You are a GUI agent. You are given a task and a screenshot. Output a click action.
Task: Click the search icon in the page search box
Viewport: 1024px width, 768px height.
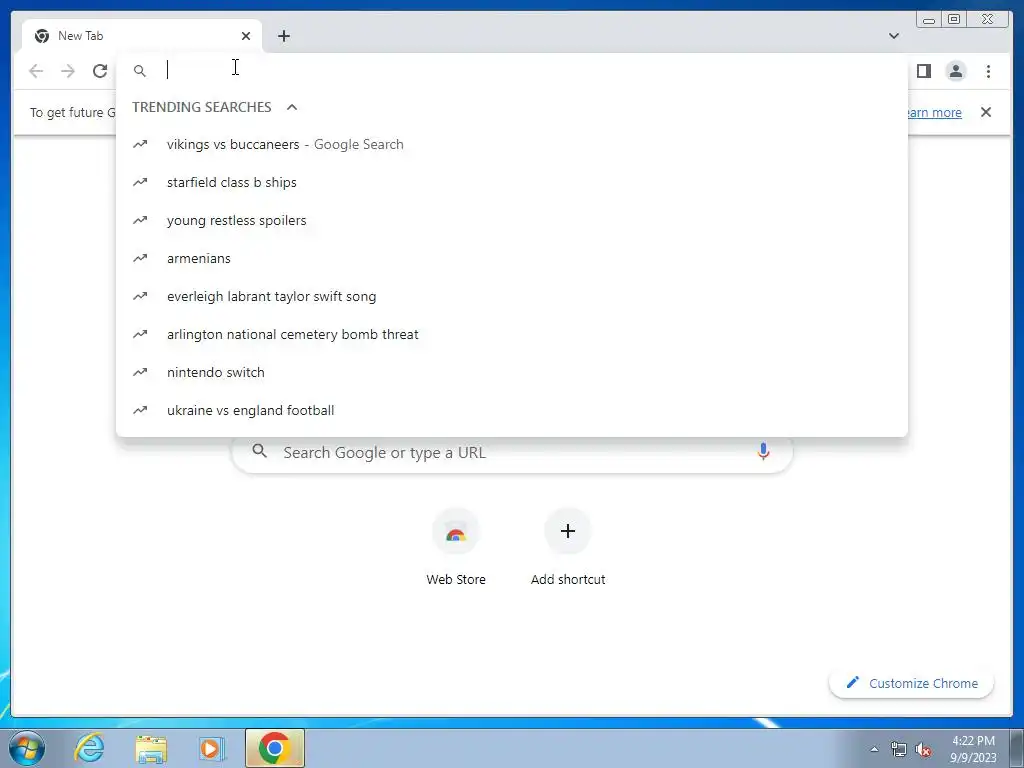point(259,451)
